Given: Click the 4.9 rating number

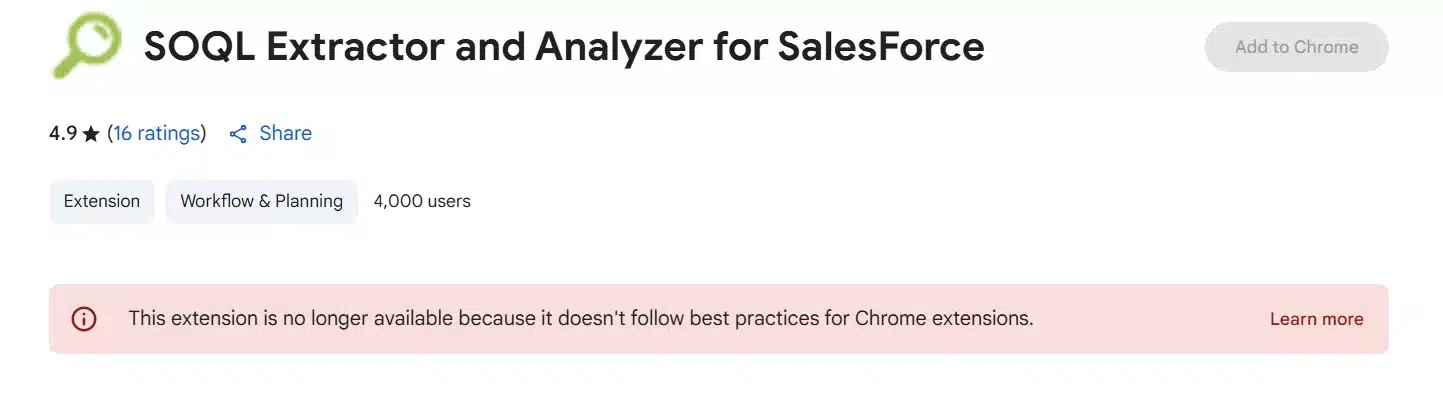Looking at the screenshot, I should pos(63,133).
